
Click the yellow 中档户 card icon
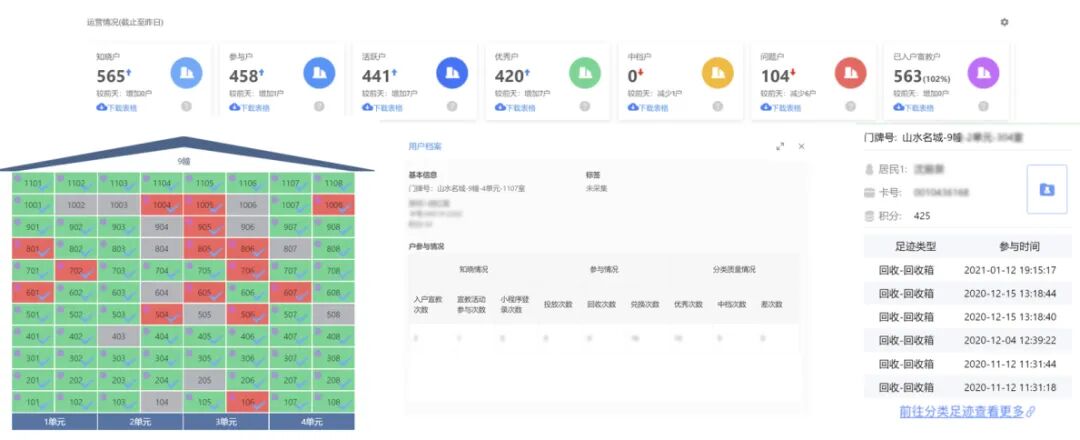[x=718, y=73]
